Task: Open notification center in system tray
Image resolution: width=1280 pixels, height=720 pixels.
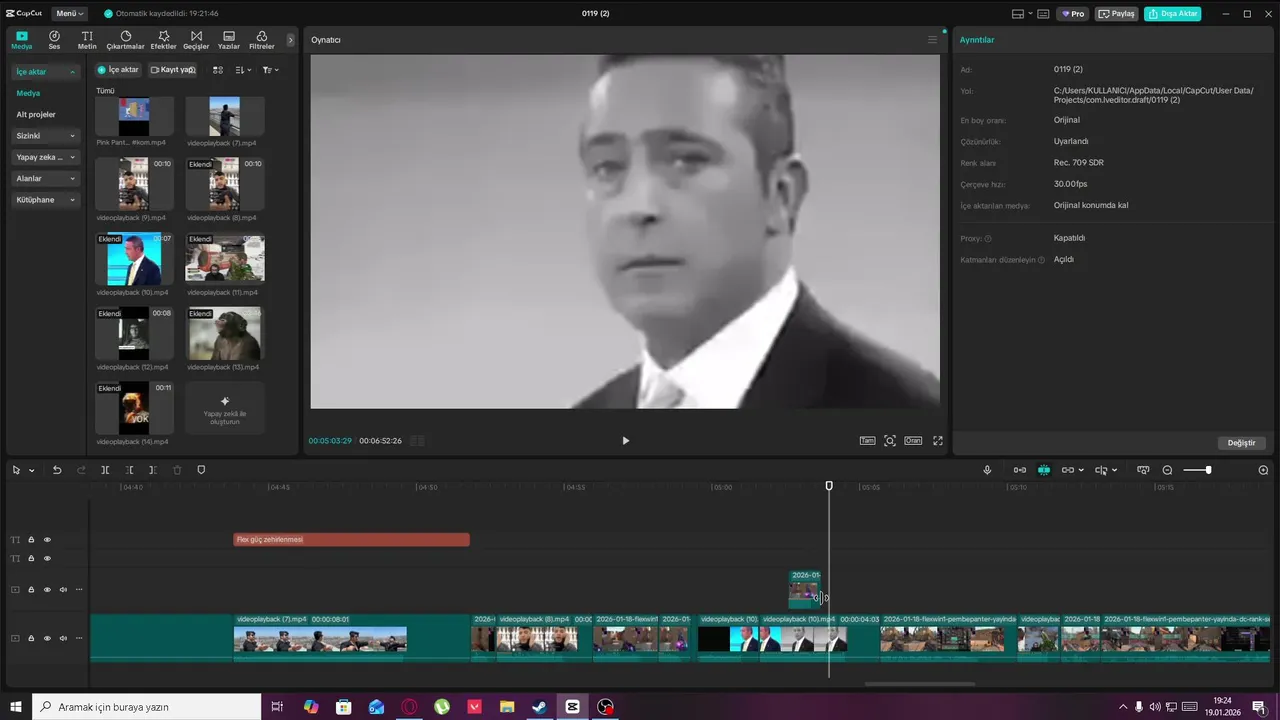Action: coord(1258,707)
